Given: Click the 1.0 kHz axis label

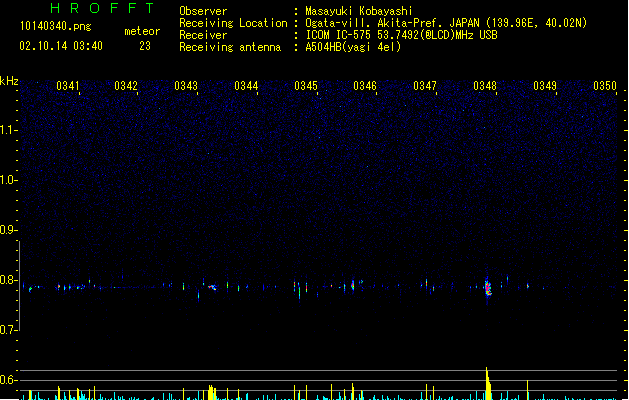Looking at the screenshot, I should (8, 180).
